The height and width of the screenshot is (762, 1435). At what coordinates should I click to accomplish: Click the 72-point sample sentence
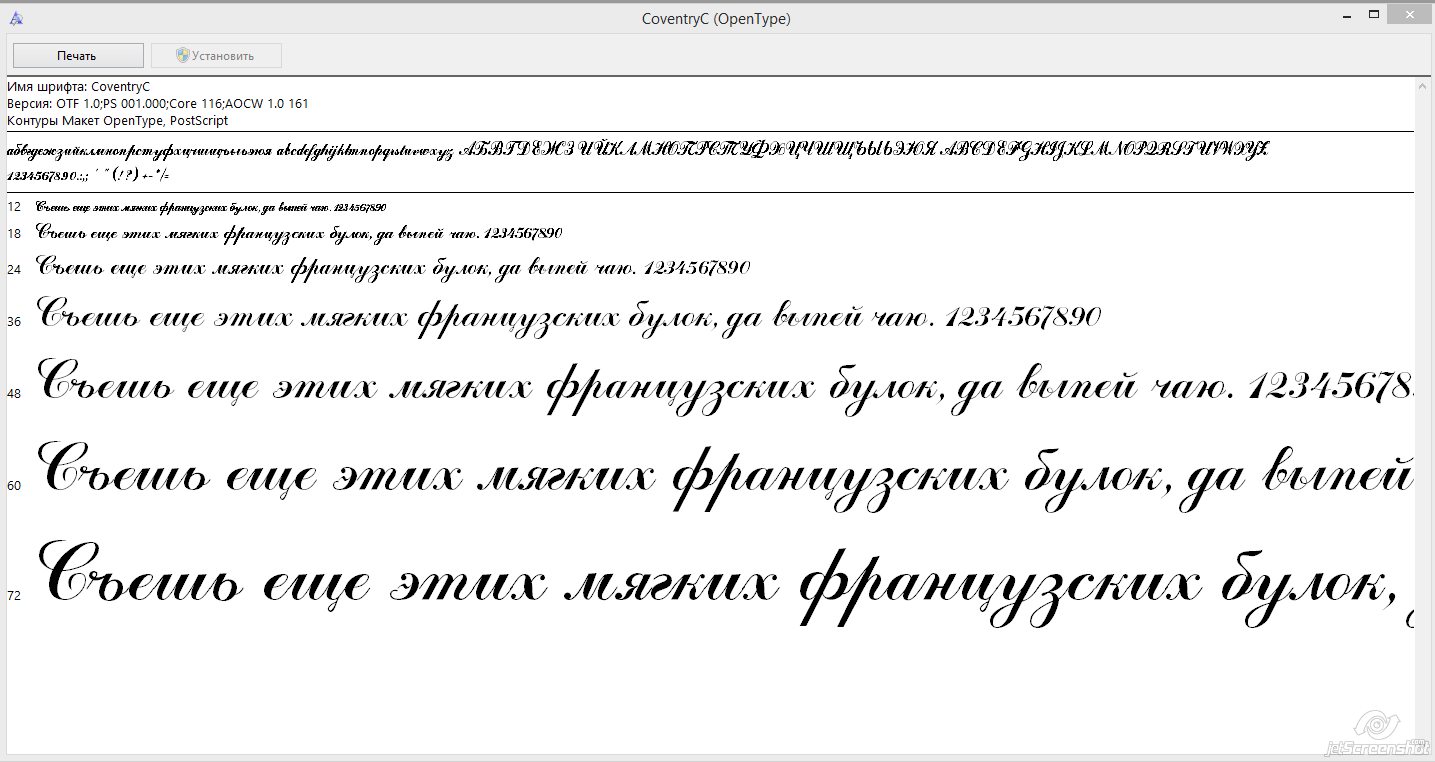pyautogui.click(x=726, y=585)
